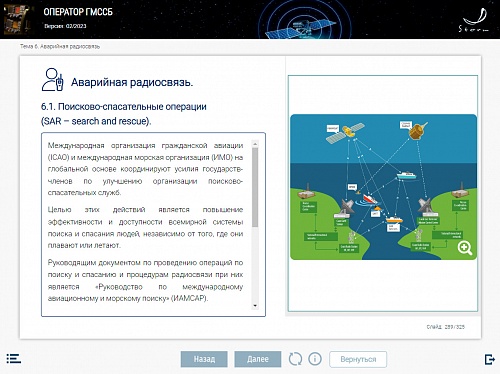Click the text panel scrollbar thumb
This screenshot has width=500, height=374.
[255, 187]
